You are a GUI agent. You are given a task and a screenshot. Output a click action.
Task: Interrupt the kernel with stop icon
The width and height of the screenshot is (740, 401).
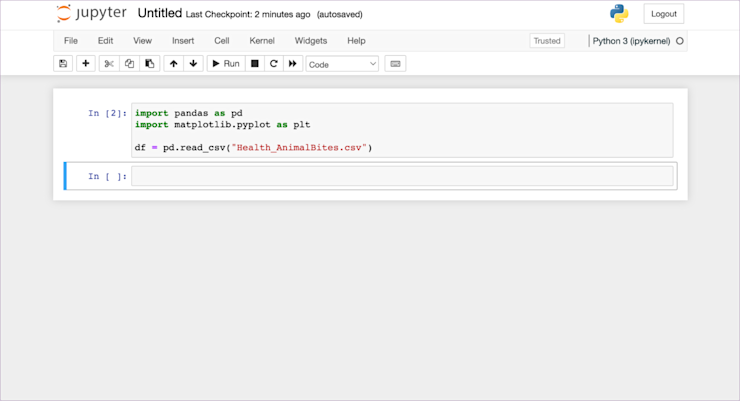254,64
